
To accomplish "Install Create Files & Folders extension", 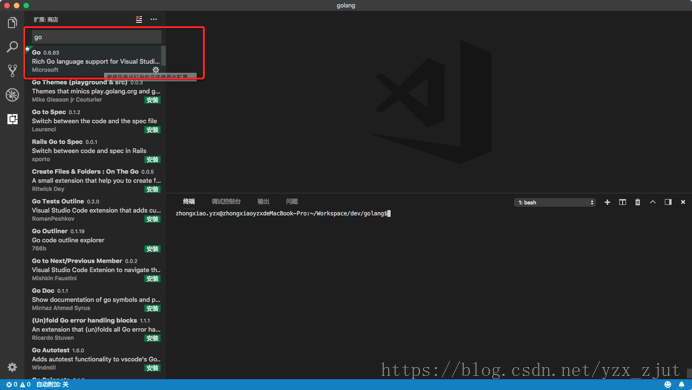I will point(152,189).
